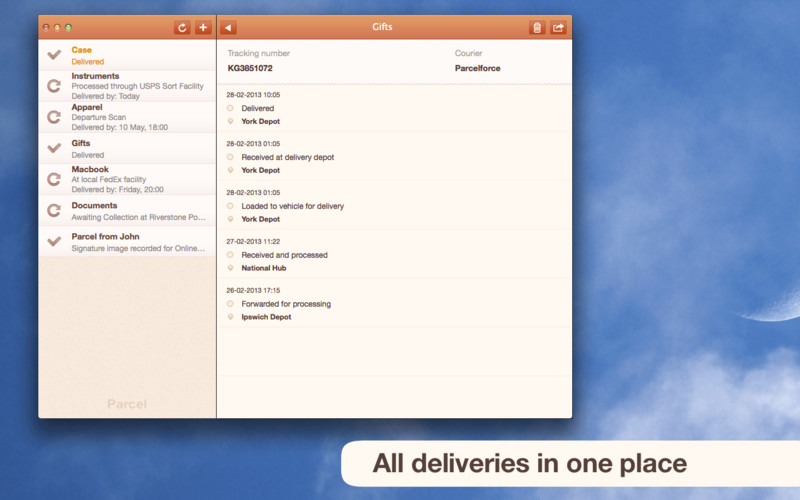Screen dimensions: 800x500
Task: Click the refresh icon beside Macbook
Action: point(54,179)
